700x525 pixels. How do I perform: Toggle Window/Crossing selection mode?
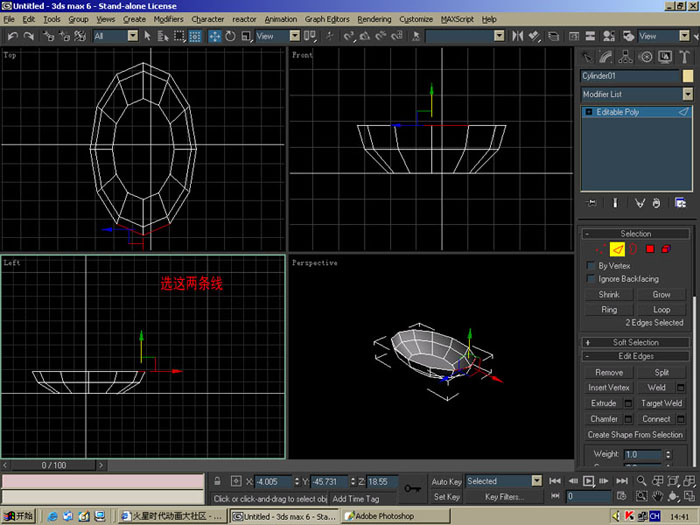[x=195, y=36]
